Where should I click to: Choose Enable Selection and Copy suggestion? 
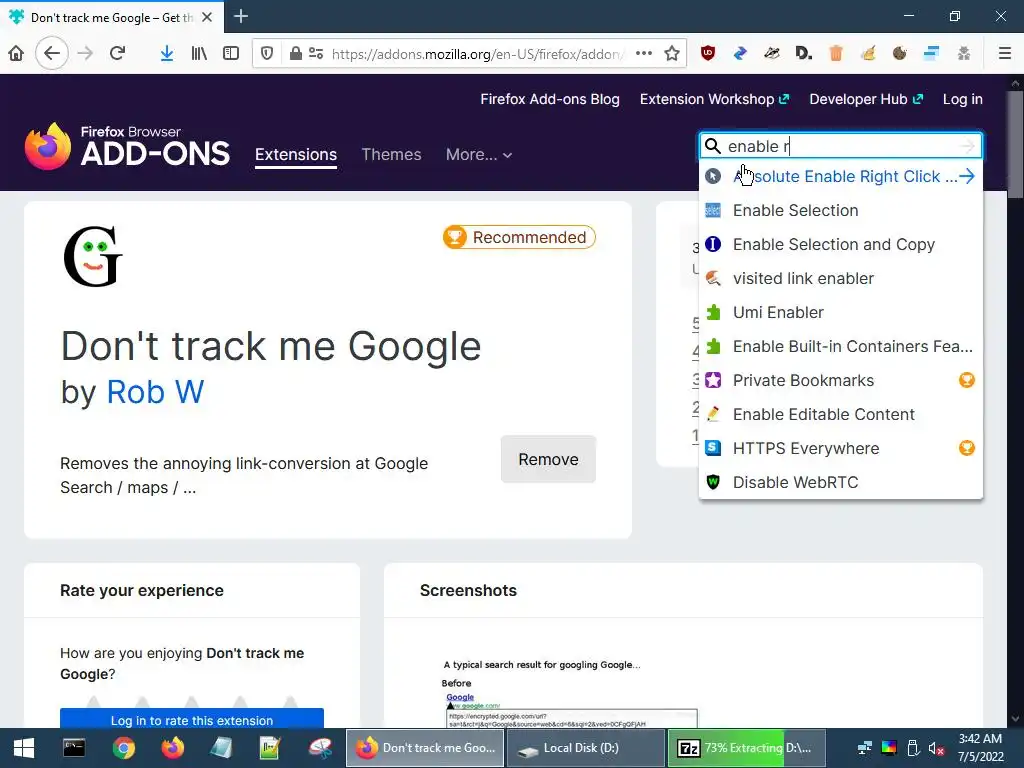click(x=840, y=244)
